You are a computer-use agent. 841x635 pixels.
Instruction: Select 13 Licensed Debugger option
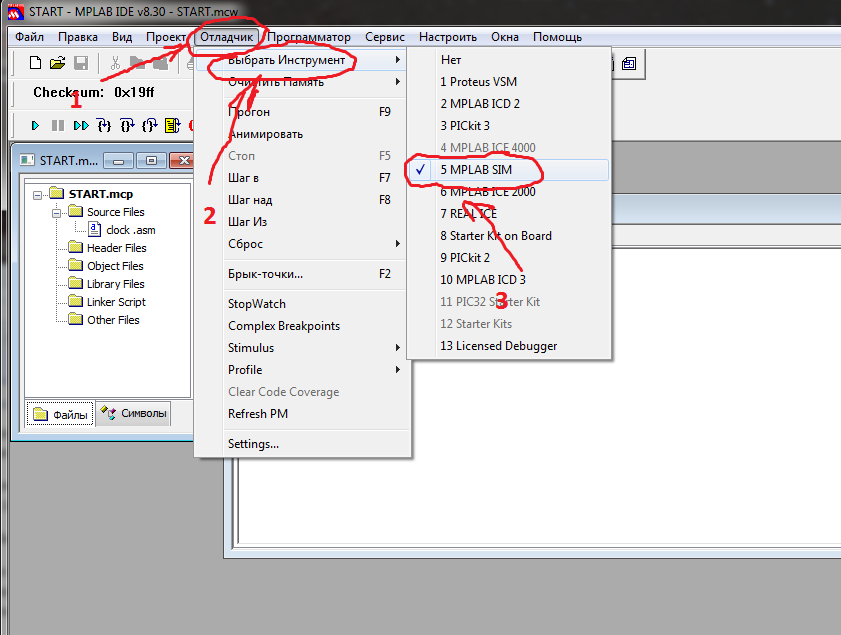tap(507, 346)
